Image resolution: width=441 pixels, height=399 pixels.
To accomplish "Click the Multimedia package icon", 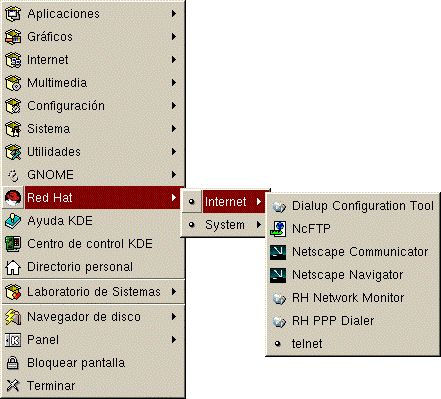I will 13,83.
